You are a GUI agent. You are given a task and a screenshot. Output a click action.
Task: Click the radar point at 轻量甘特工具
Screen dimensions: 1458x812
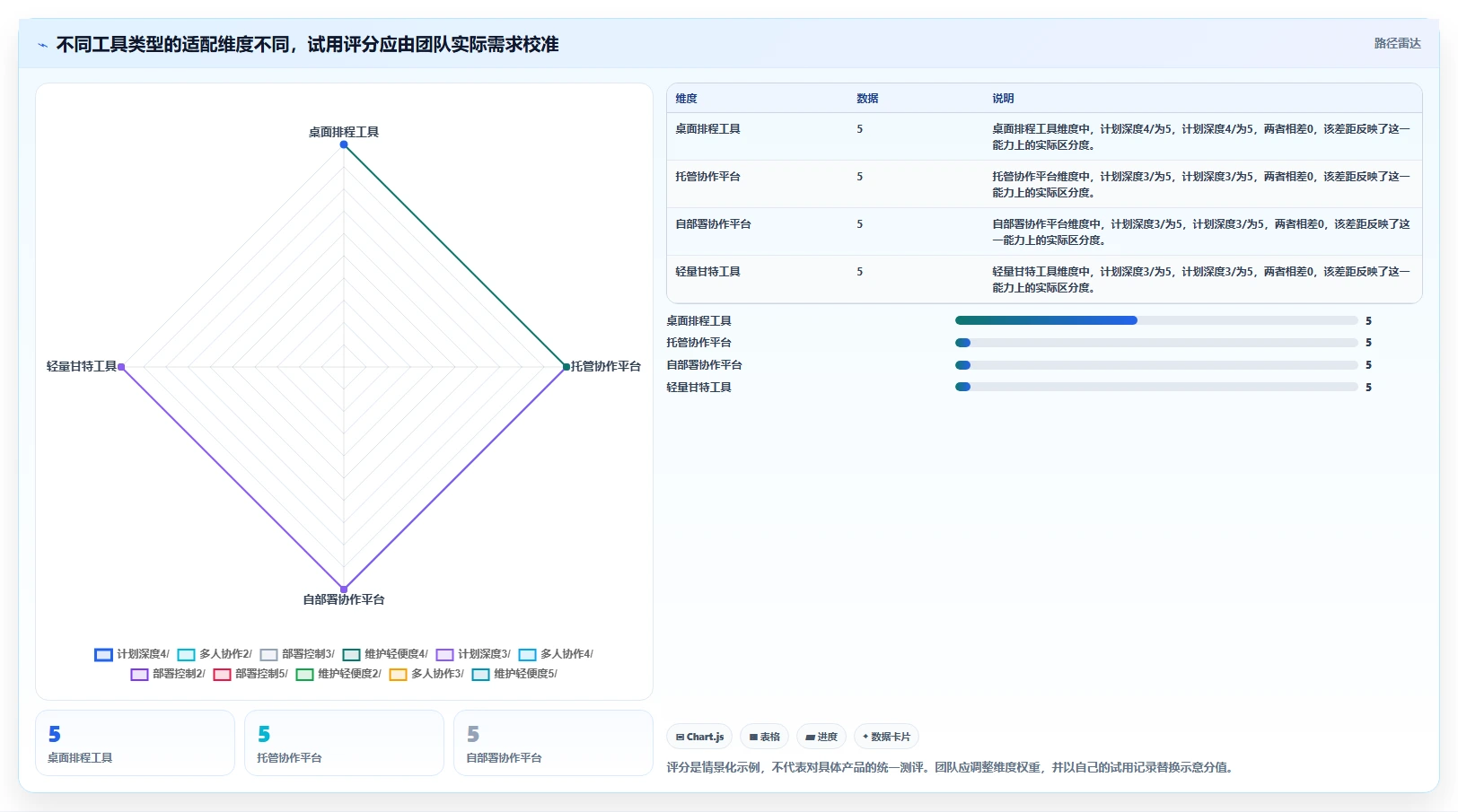point(121,366)
